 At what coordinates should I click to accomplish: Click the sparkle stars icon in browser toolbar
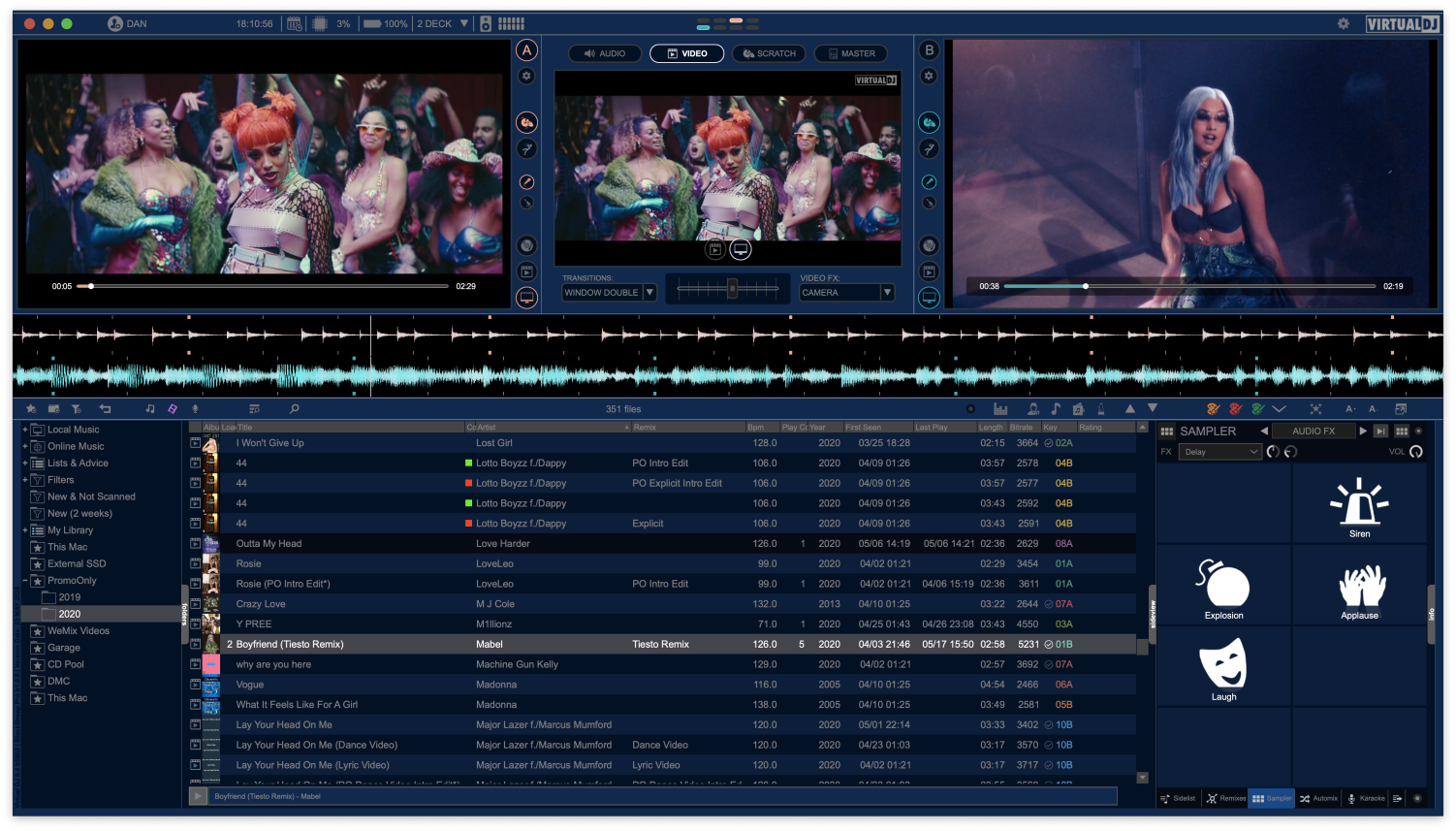pos(1315,409)
